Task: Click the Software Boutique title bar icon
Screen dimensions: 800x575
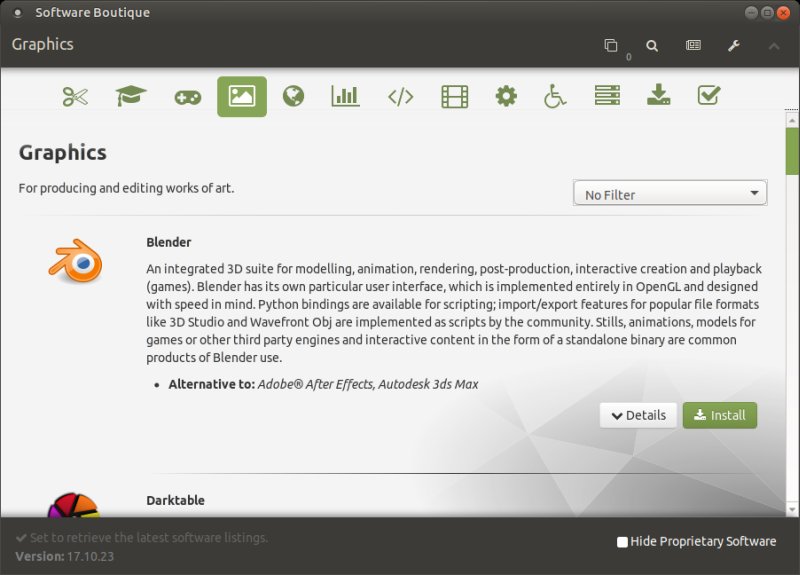Action: (x=18, y=13)
